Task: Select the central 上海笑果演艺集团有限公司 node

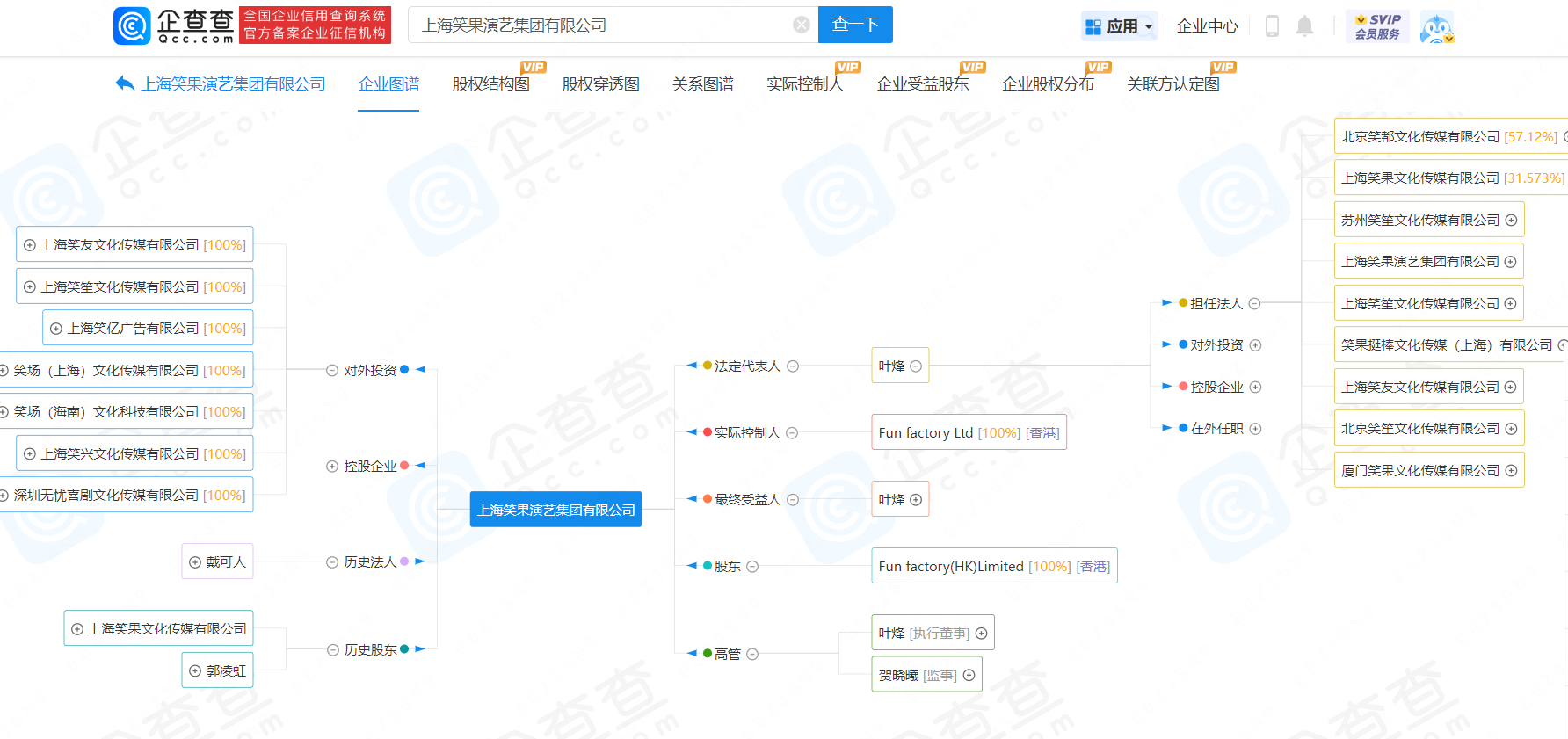Action: coord(555,510)
